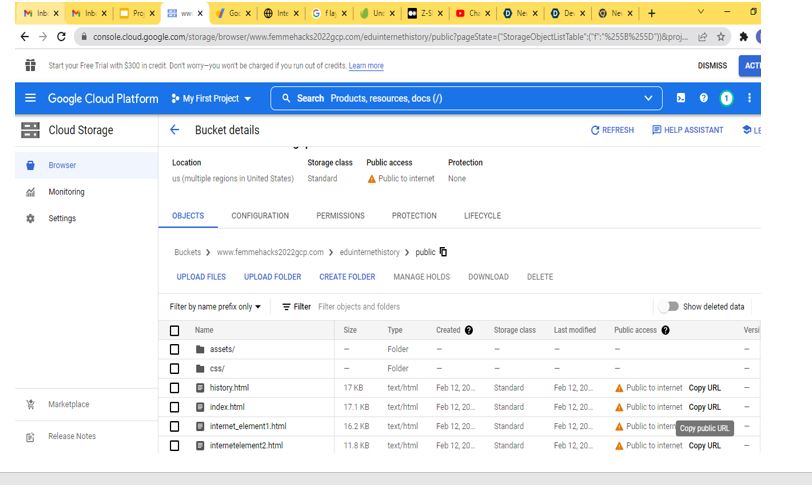The height and width of the screenshot is (485, 812).
Task: Open Buckets breadcrumb link
Action: (x=187, y=252)
